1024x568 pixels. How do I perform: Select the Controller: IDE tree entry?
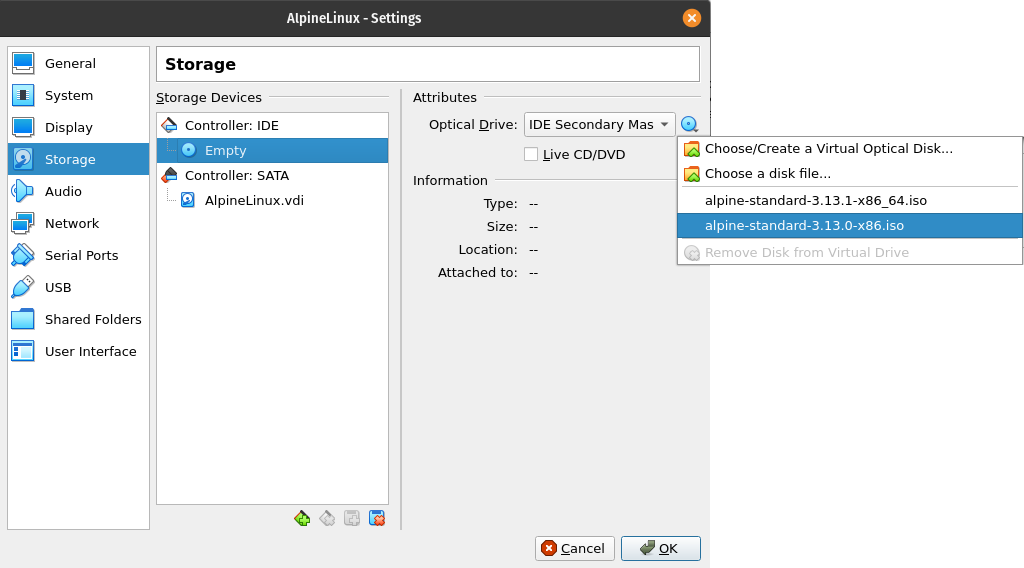tap(272, 125)
